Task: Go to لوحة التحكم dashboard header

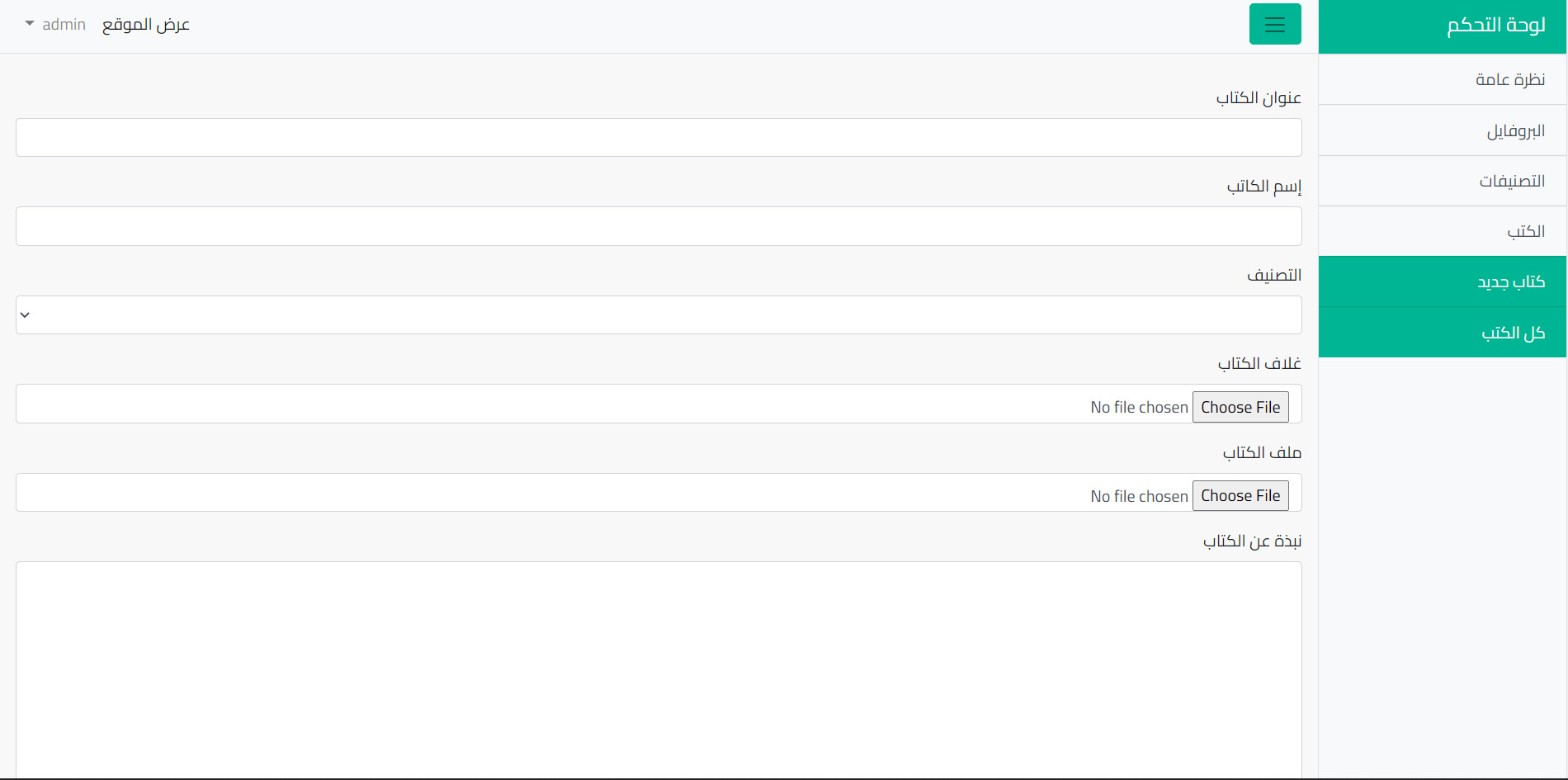Action: (1495, 26)
